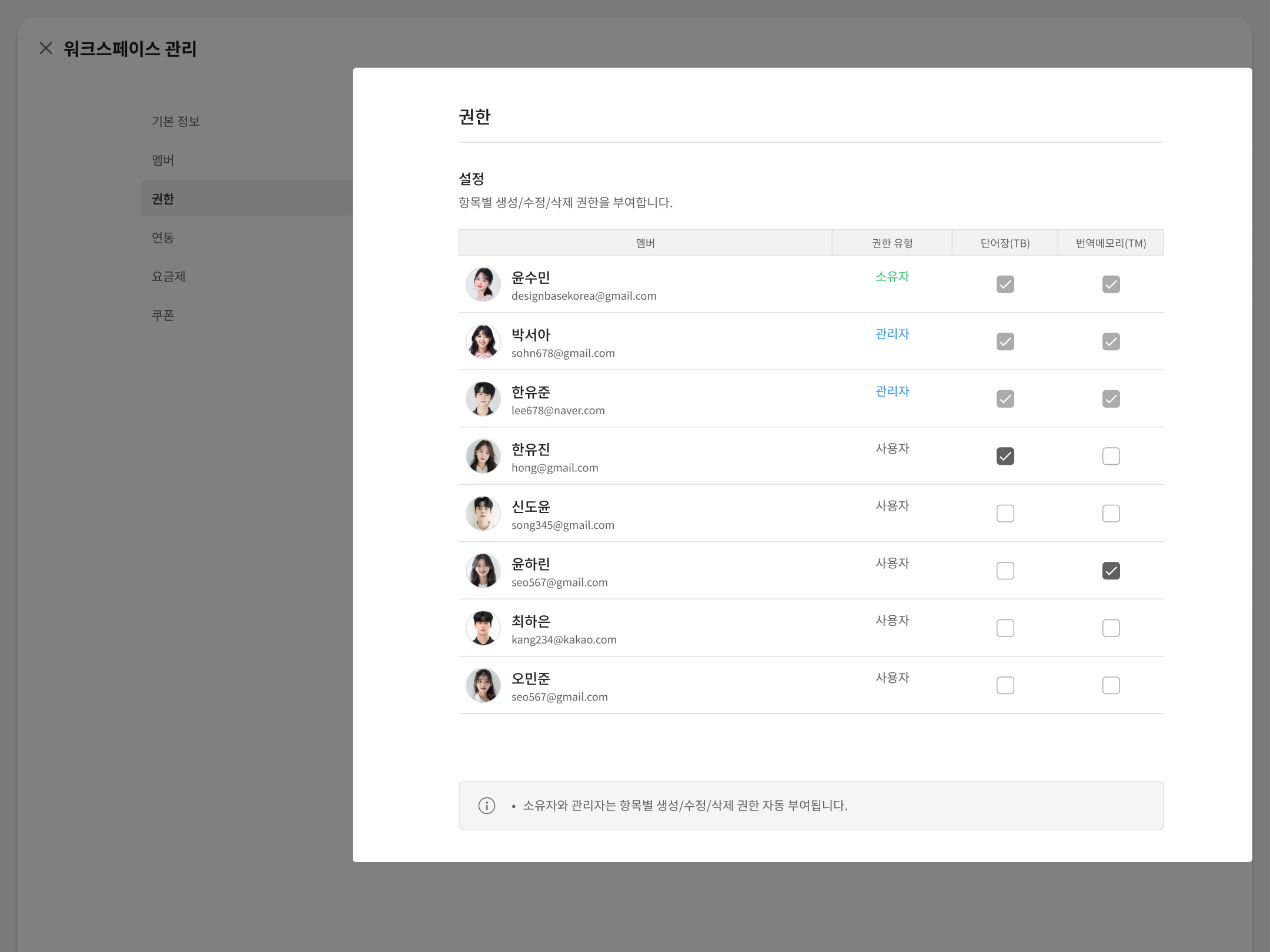The width and height of the screenshot is (1270, 952).
Task: Click 박서아's 관리자 role label
Action: 892,334
